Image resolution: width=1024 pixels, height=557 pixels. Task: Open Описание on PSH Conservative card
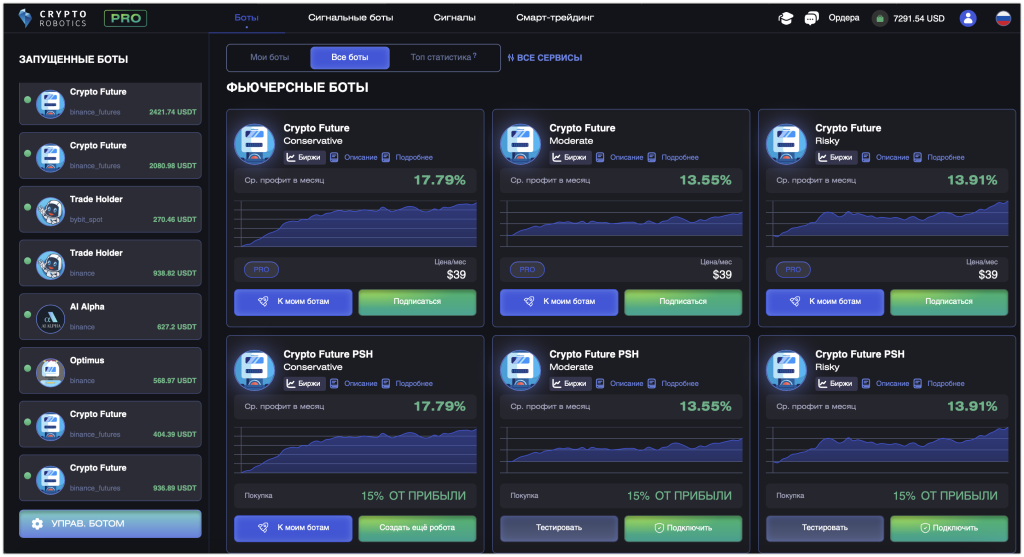(x=360, y=383)
